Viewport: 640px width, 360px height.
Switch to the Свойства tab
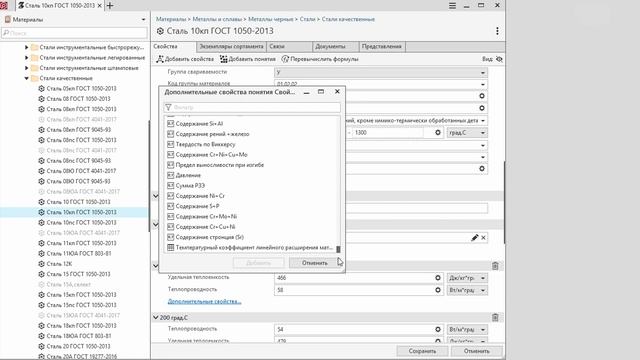click(x=173, y=47)
